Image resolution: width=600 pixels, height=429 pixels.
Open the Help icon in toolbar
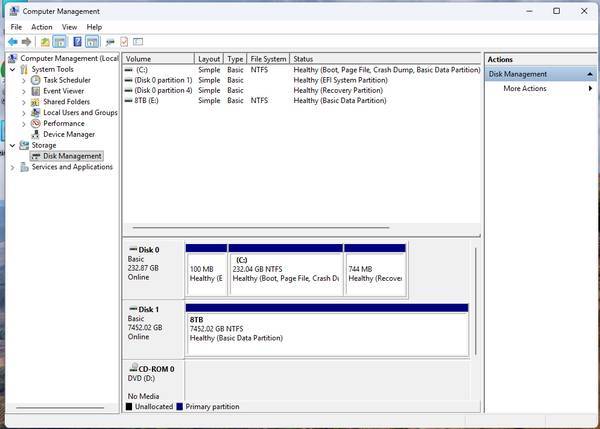click(77, 43)
